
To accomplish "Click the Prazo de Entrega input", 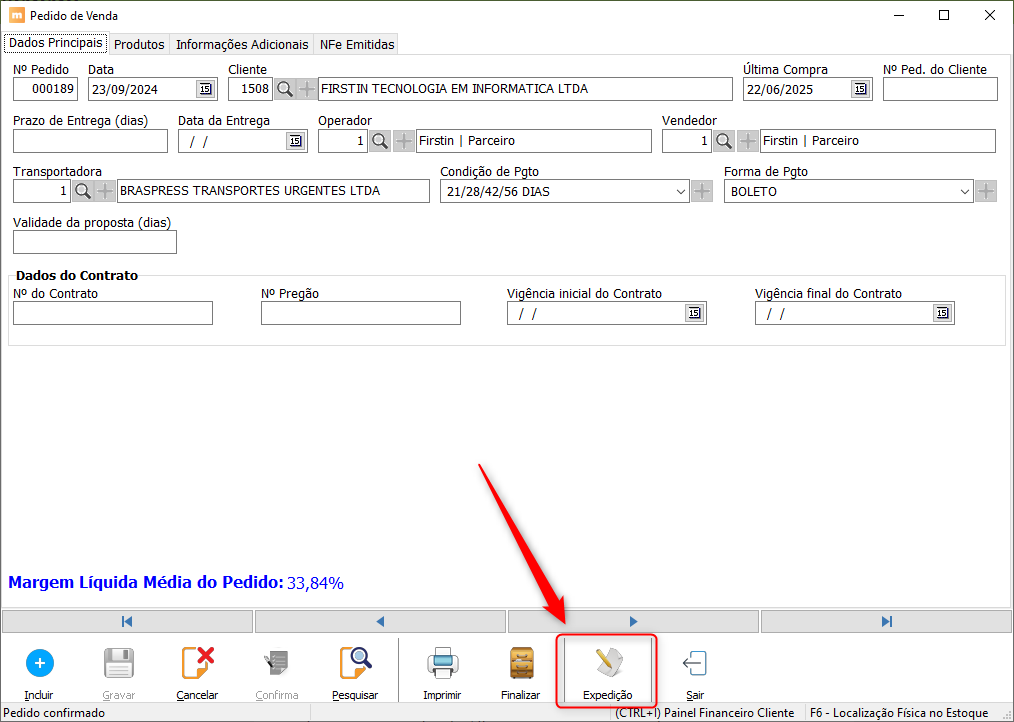I will (90, 141).
